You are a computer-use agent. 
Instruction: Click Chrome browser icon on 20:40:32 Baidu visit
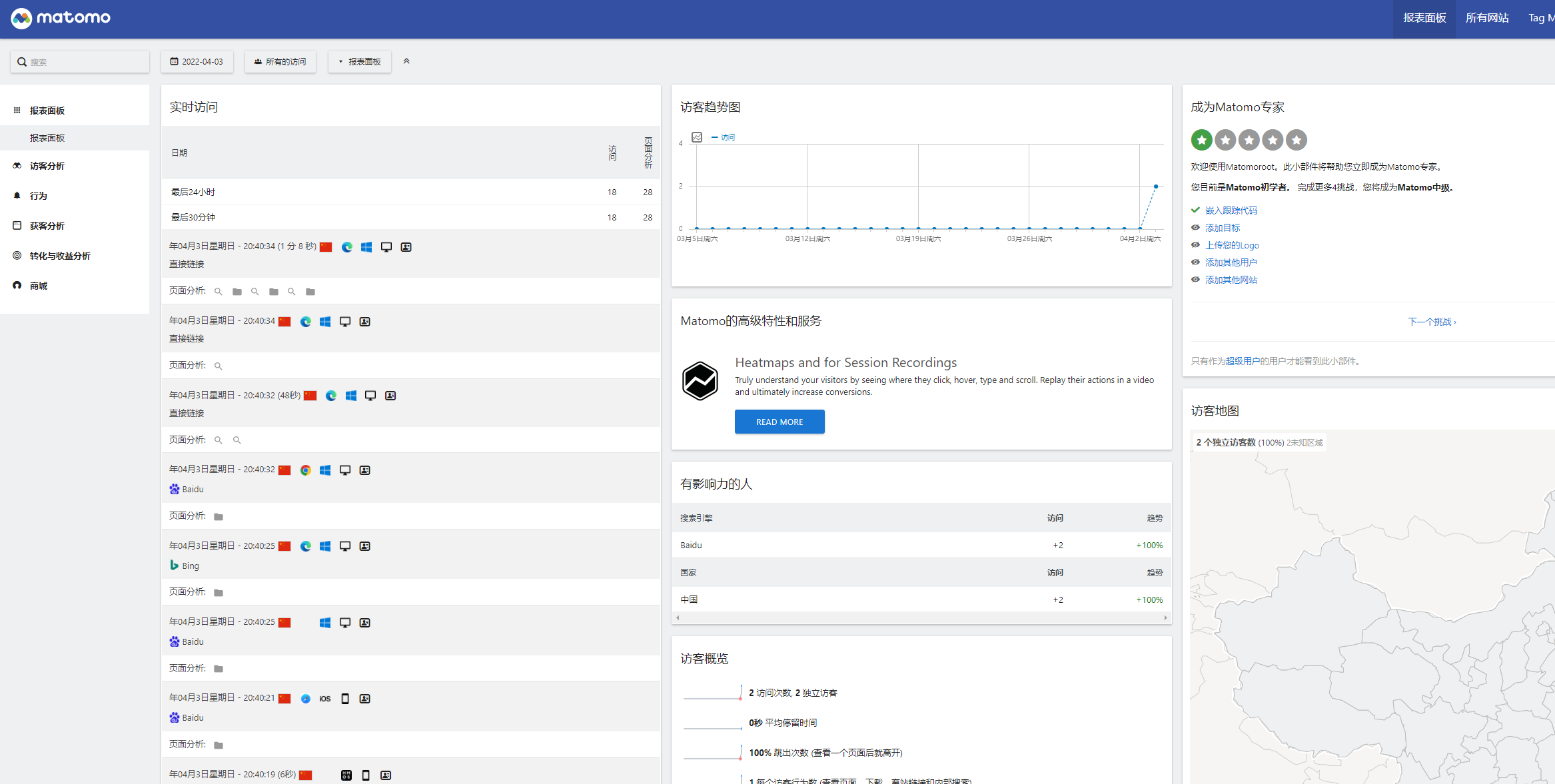coord(306,470)
